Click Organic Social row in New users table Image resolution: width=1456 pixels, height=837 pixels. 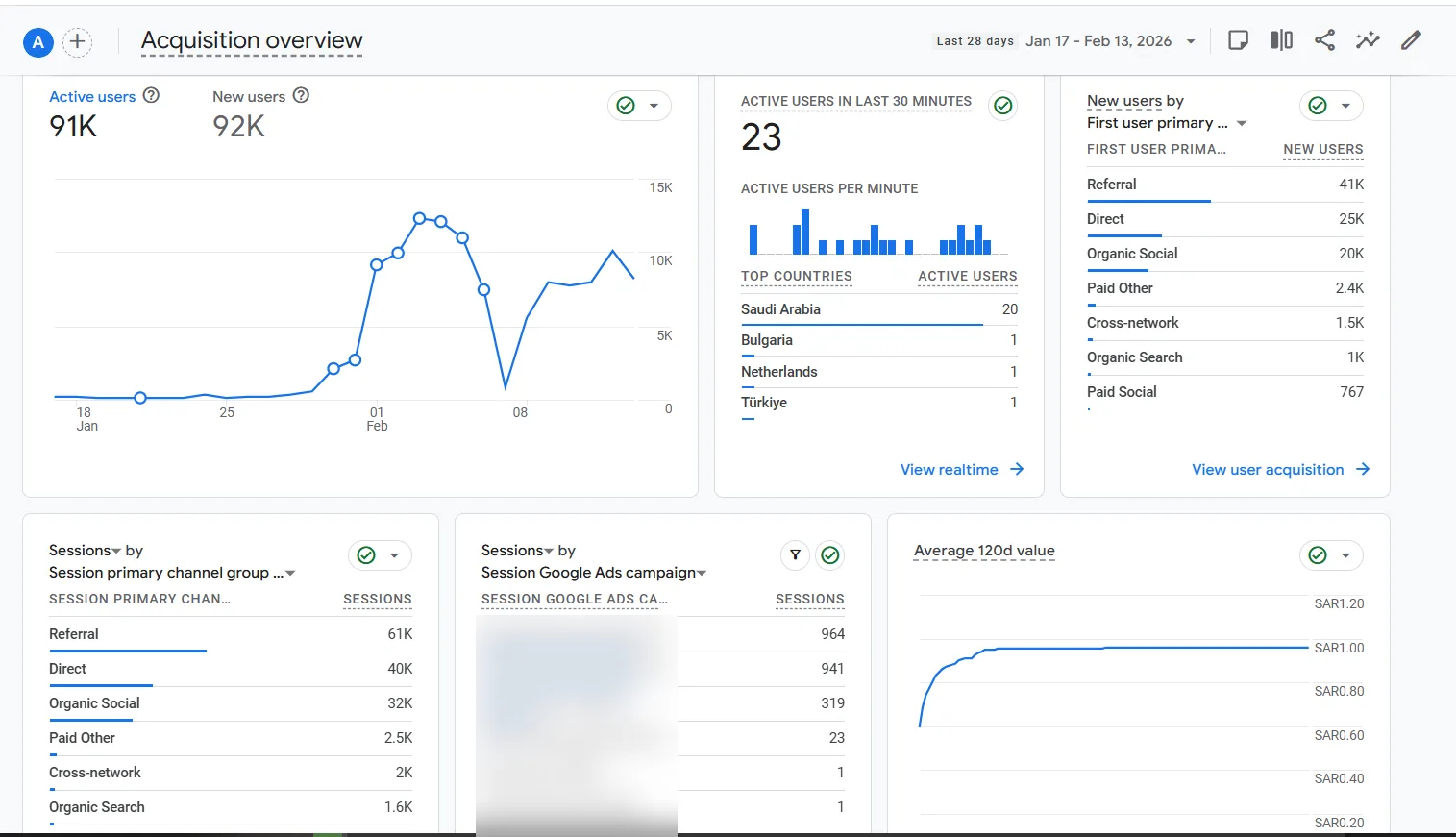coord(1225,254)
